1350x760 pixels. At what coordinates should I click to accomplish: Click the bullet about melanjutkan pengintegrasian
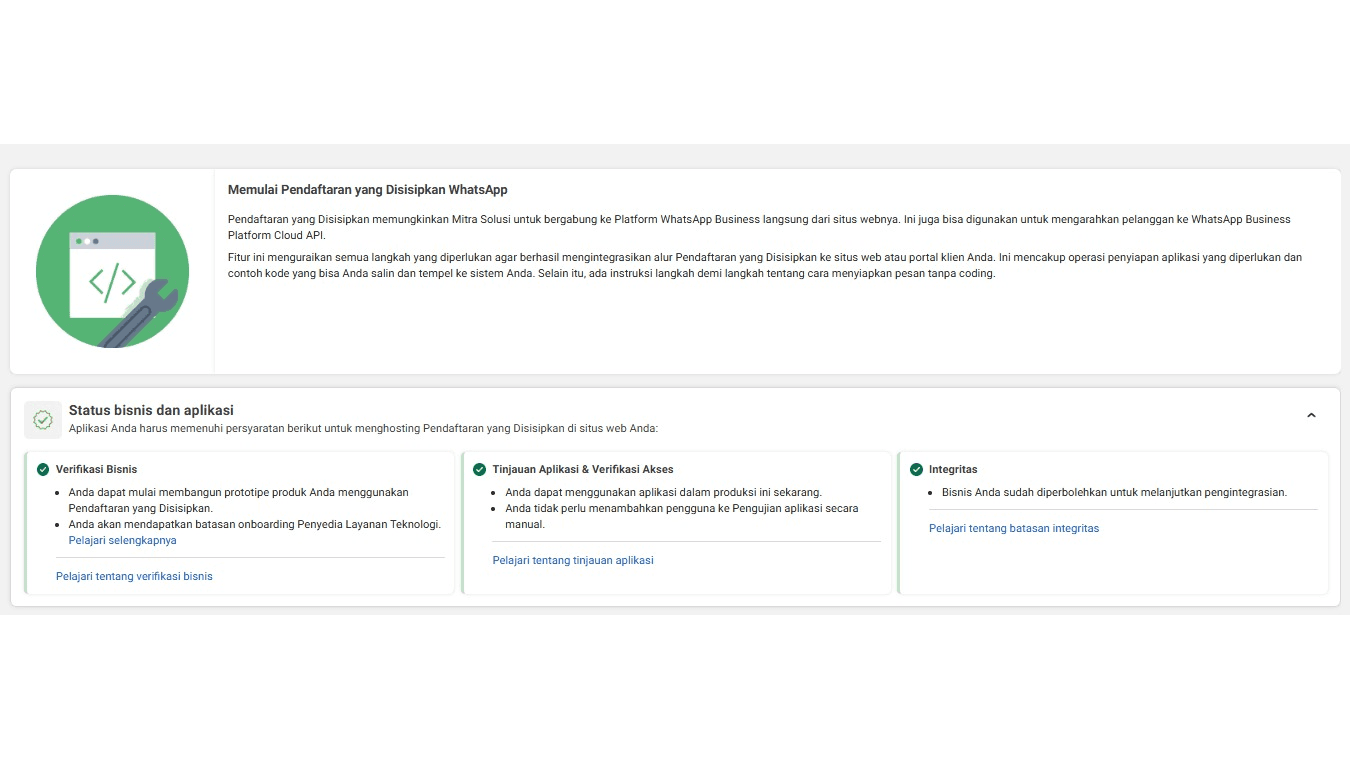click(x=1114, y=492)
